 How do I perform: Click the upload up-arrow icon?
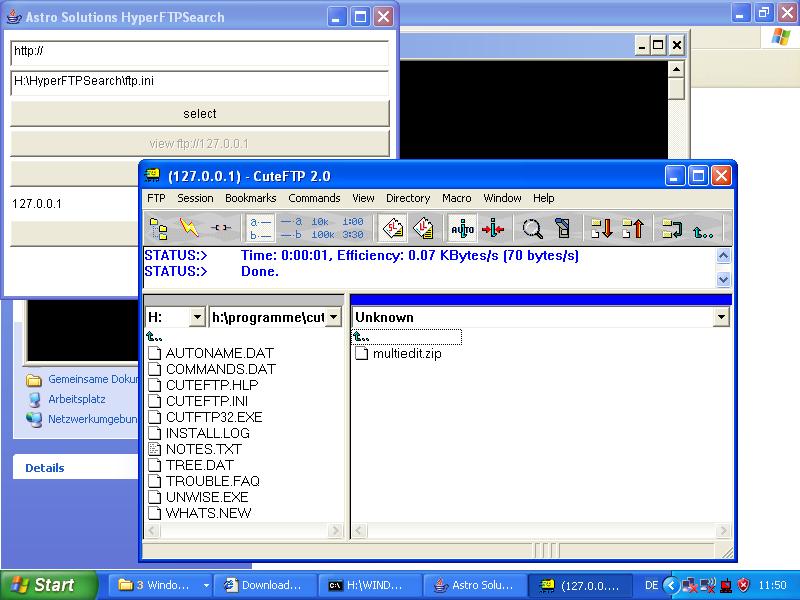(633, 228)
